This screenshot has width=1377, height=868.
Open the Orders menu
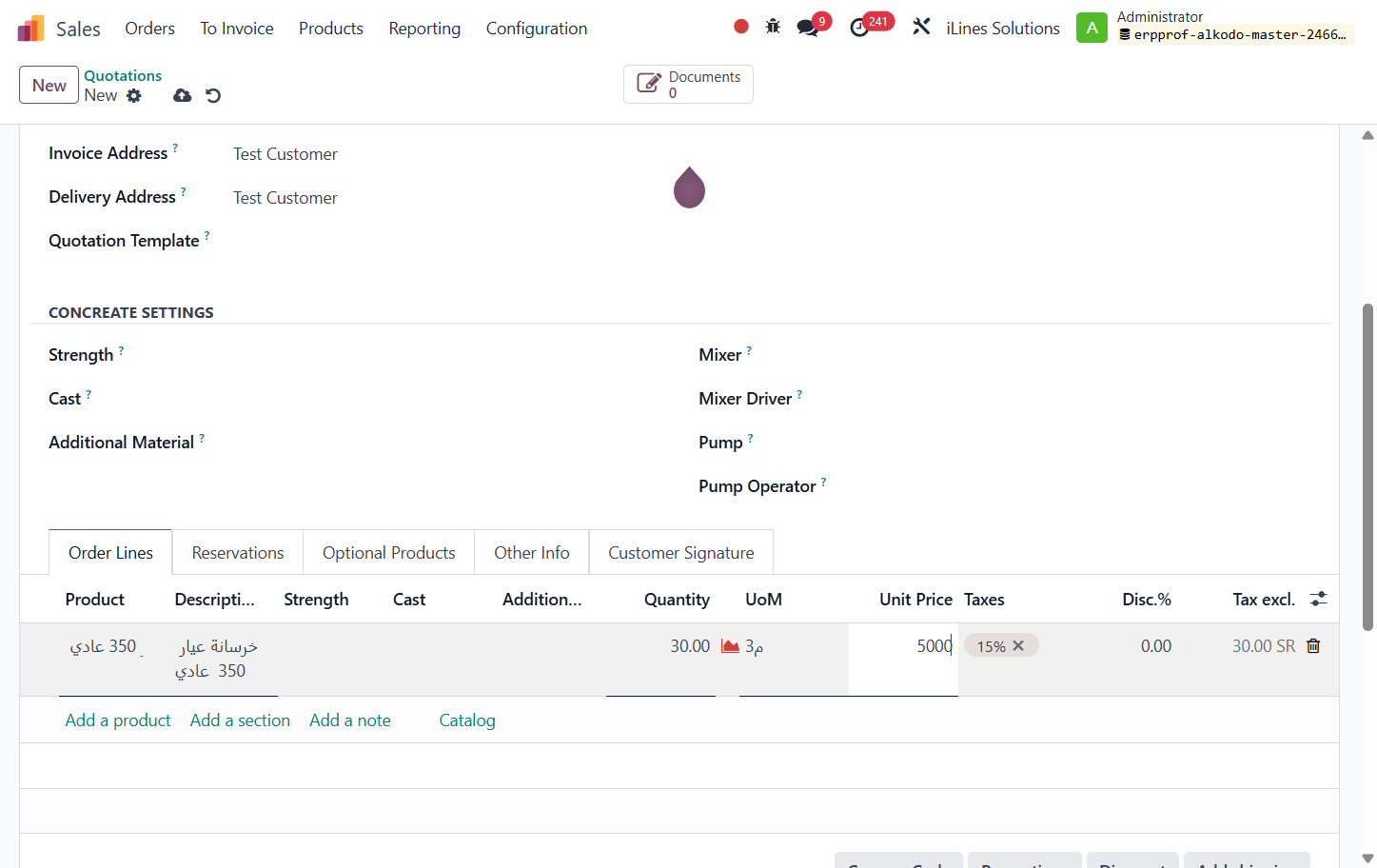coord(150,29)
